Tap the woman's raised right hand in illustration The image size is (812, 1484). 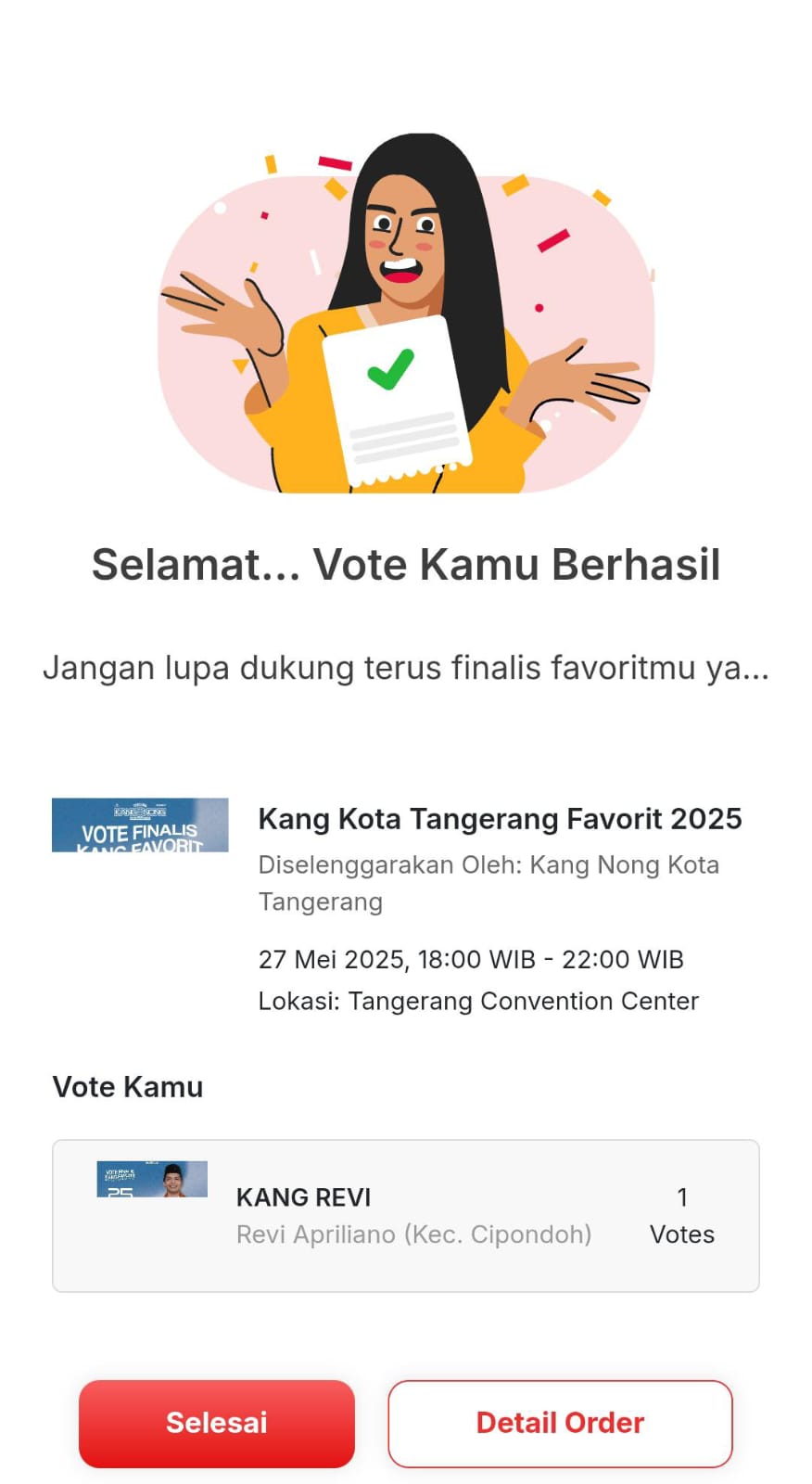pos(222,312)
